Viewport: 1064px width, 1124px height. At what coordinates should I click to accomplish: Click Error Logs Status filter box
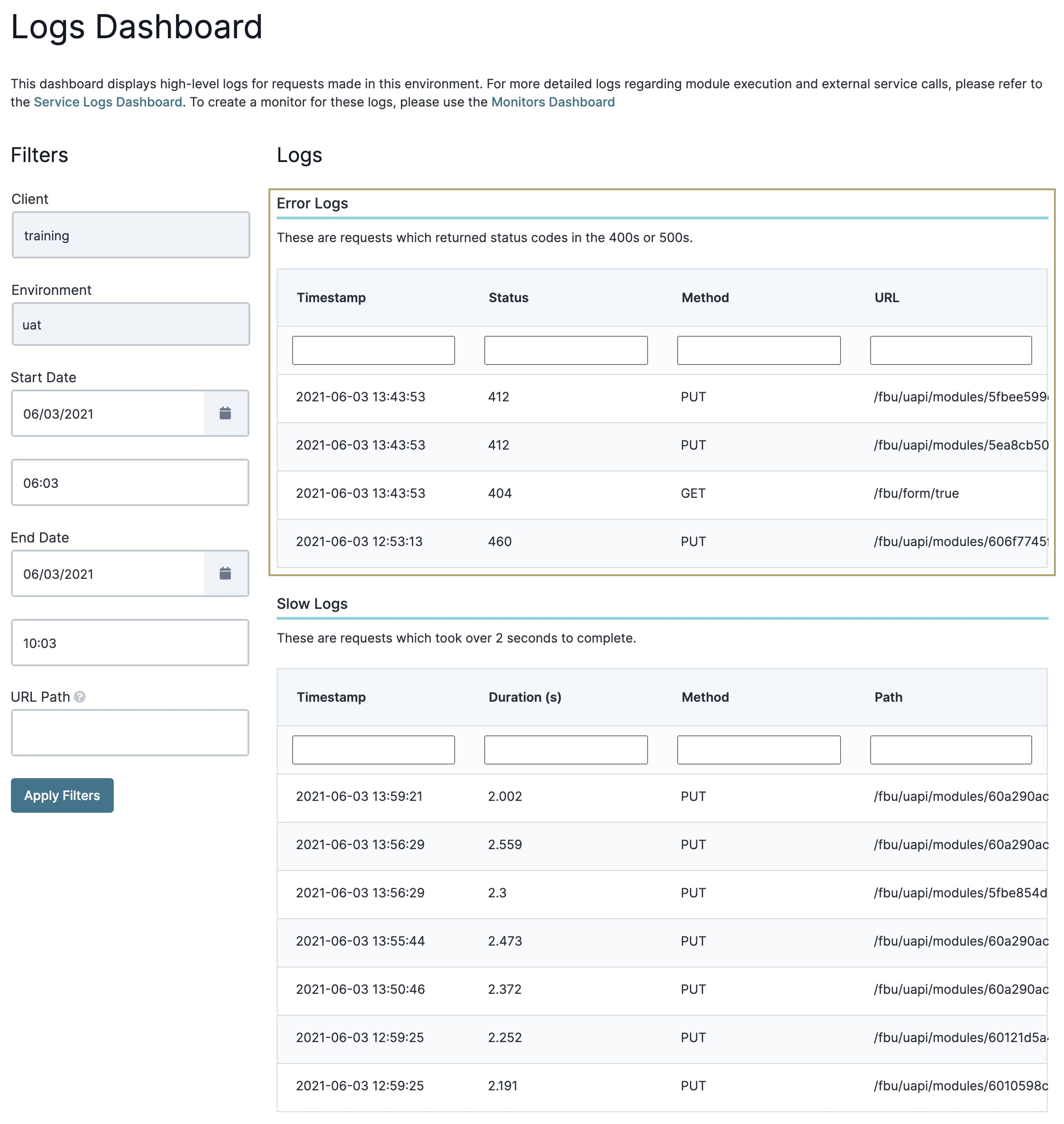point(566,350)
